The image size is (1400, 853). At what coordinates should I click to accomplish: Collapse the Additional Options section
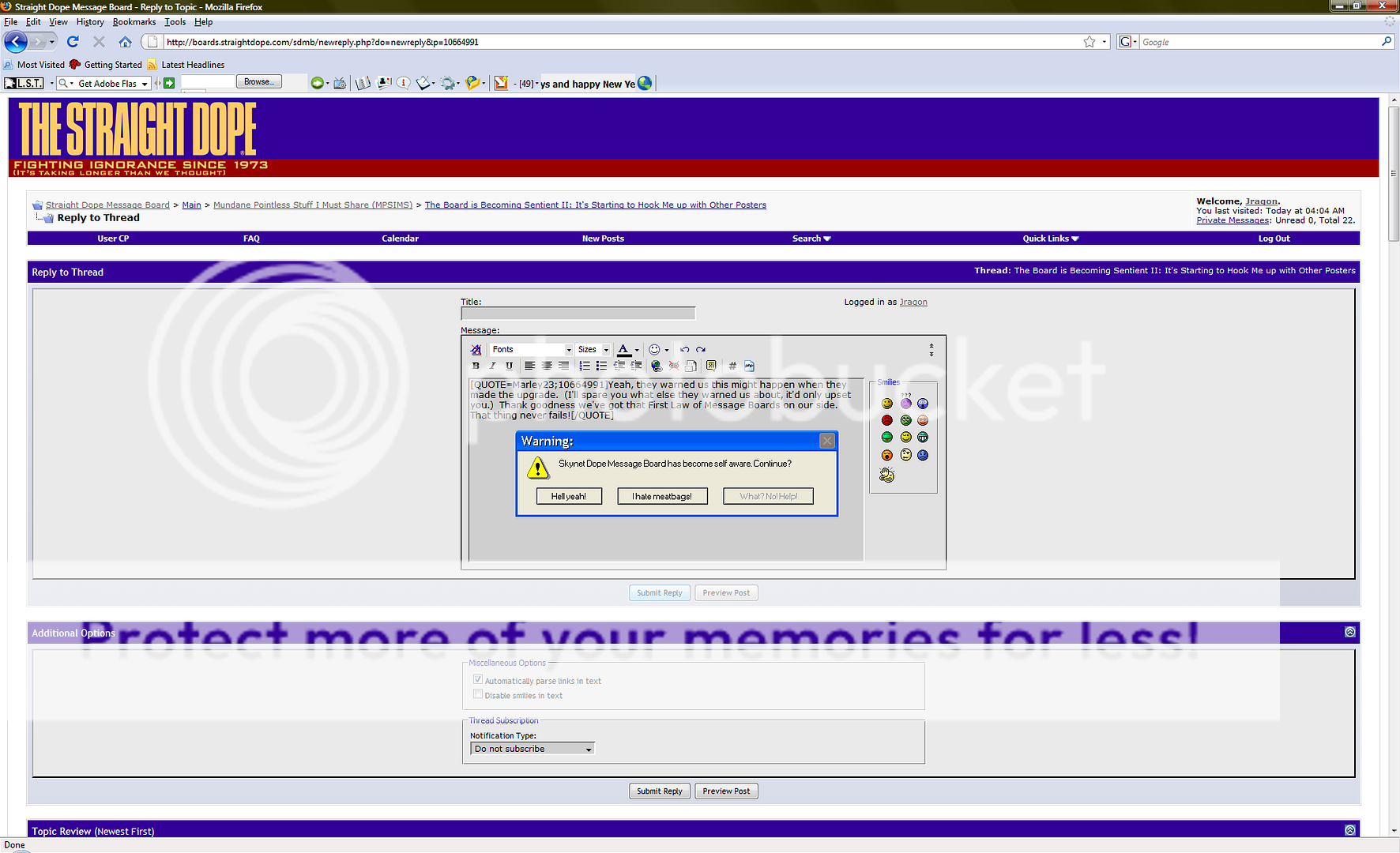coord(1349,632)
